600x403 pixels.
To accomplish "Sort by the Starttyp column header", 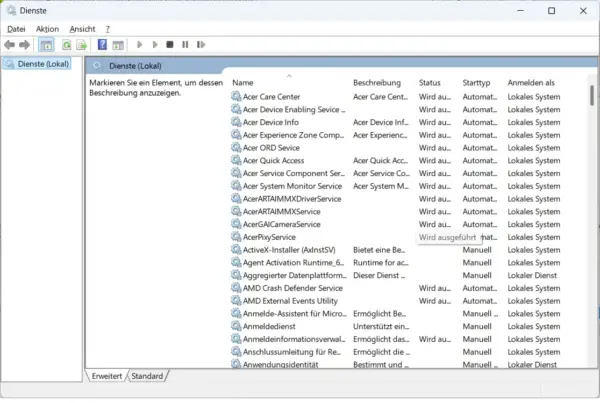I will [x=476, y=83].
